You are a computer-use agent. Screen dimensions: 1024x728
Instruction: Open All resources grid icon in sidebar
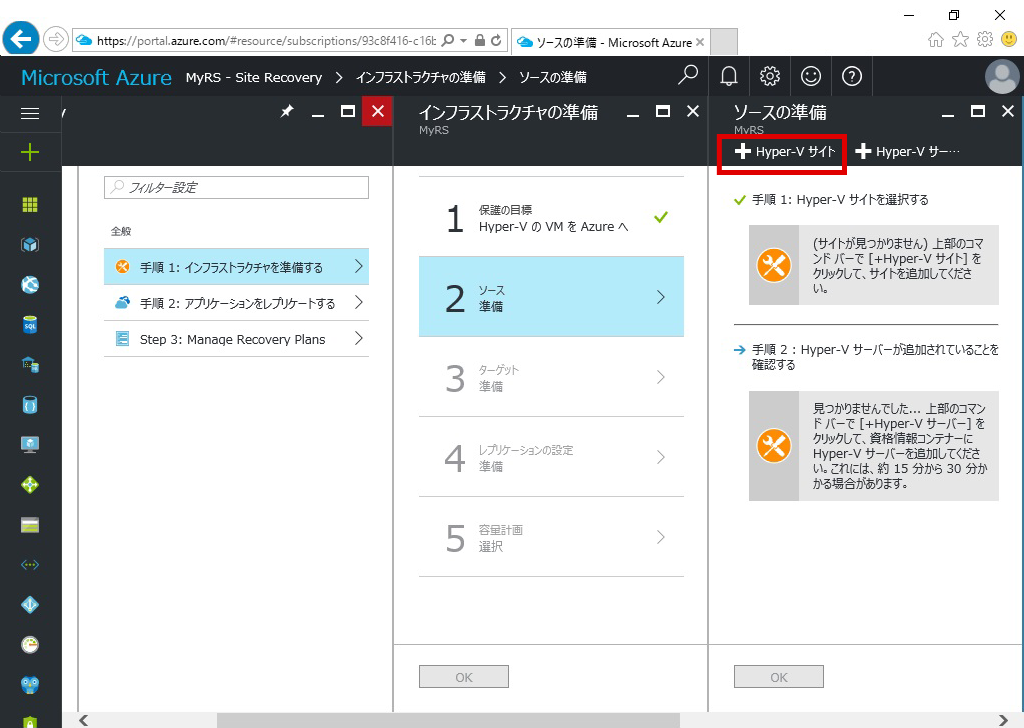pyautogui.click(x=30, y=205)
